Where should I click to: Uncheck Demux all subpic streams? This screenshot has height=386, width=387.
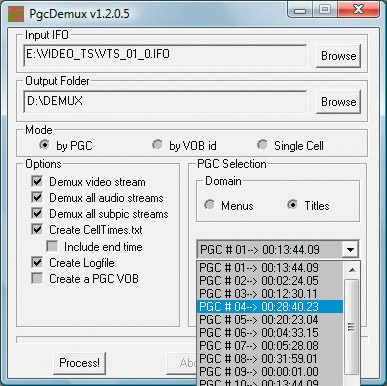tap(37, 213)
